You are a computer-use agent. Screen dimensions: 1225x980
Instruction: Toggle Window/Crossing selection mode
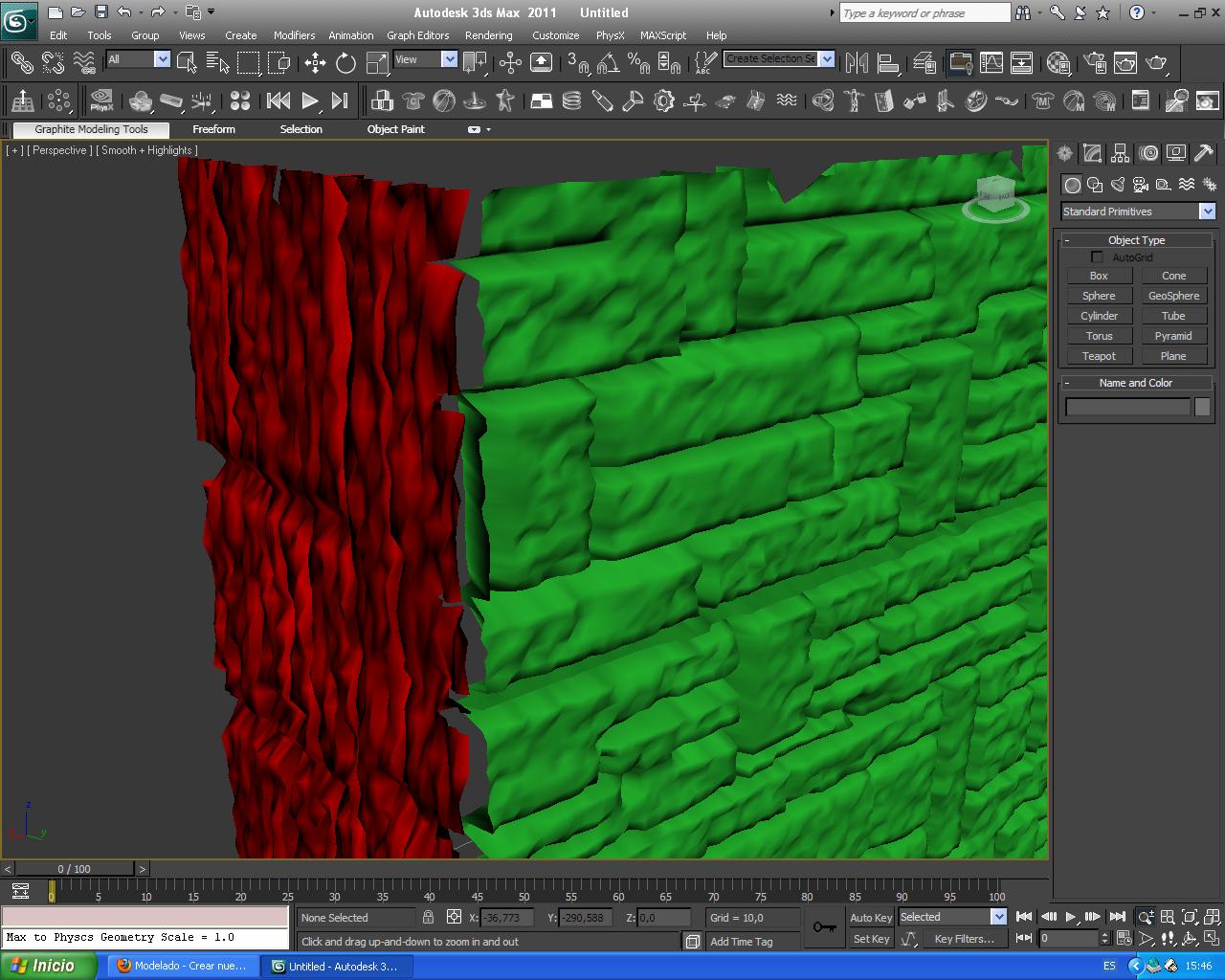coord(279,63)
